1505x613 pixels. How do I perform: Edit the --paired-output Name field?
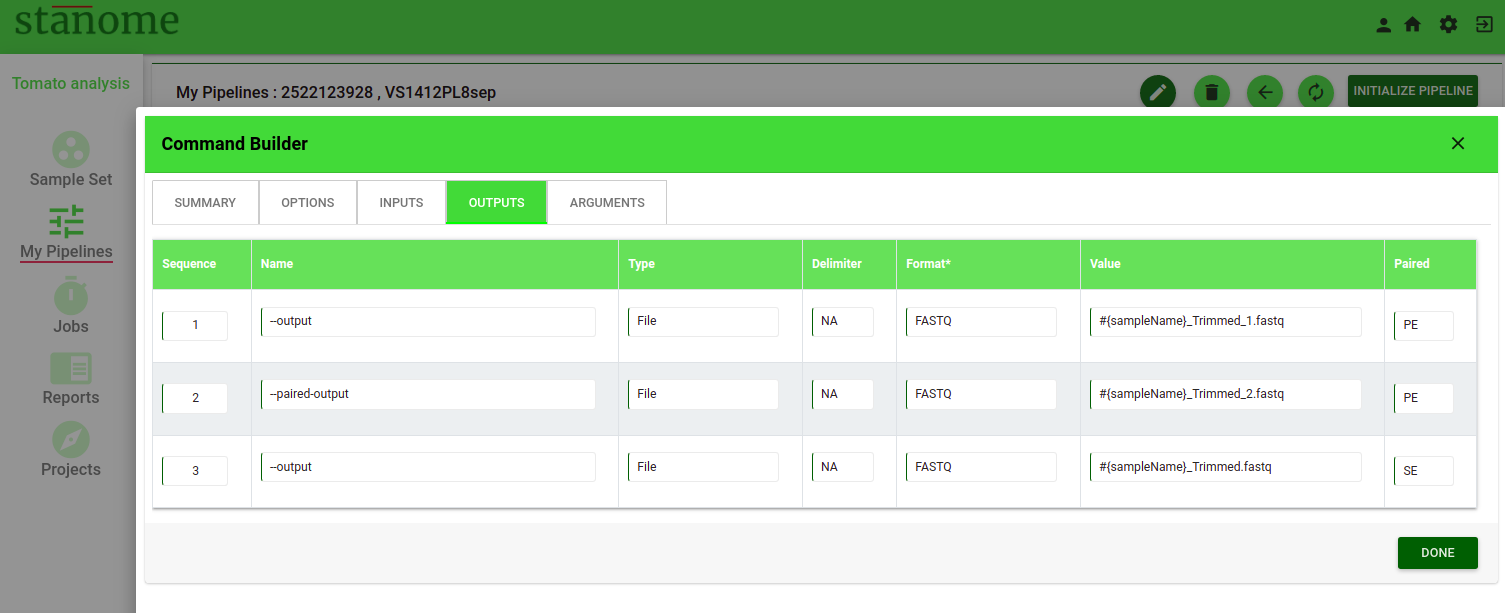point(428,394)
